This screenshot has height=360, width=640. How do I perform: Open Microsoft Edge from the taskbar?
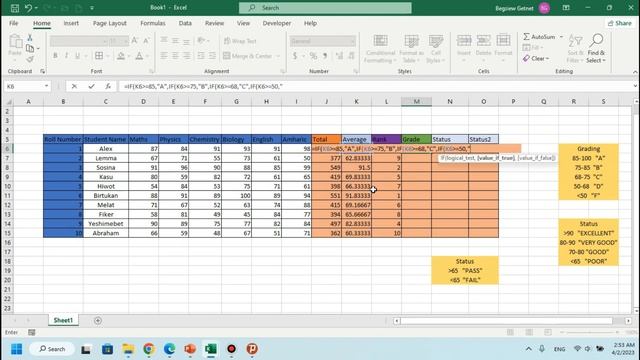pos(169,349)
